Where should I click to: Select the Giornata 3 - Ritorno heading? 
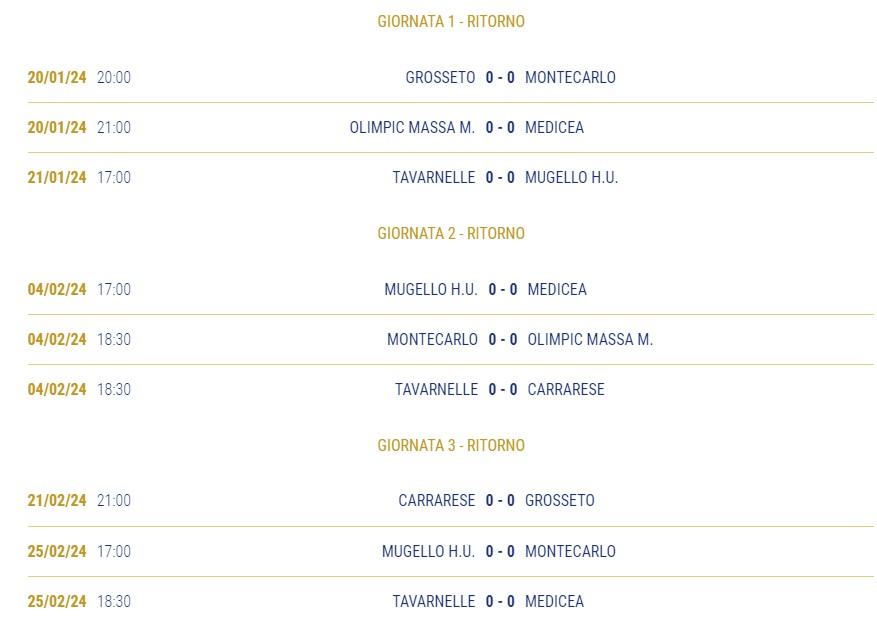pos(451,445)
